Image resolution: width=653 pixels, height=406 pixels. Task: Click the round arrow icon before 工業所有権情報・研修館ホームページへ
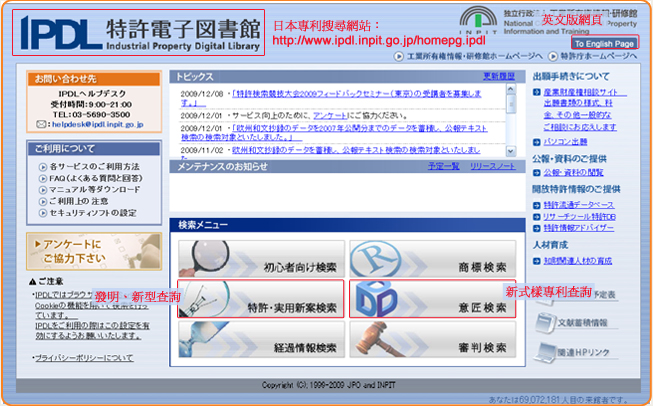tap(399, 56)
